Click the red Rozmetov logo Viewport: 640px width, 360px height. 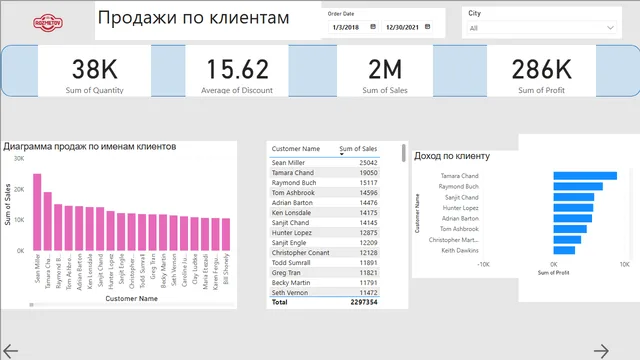[x=48, y=23]
